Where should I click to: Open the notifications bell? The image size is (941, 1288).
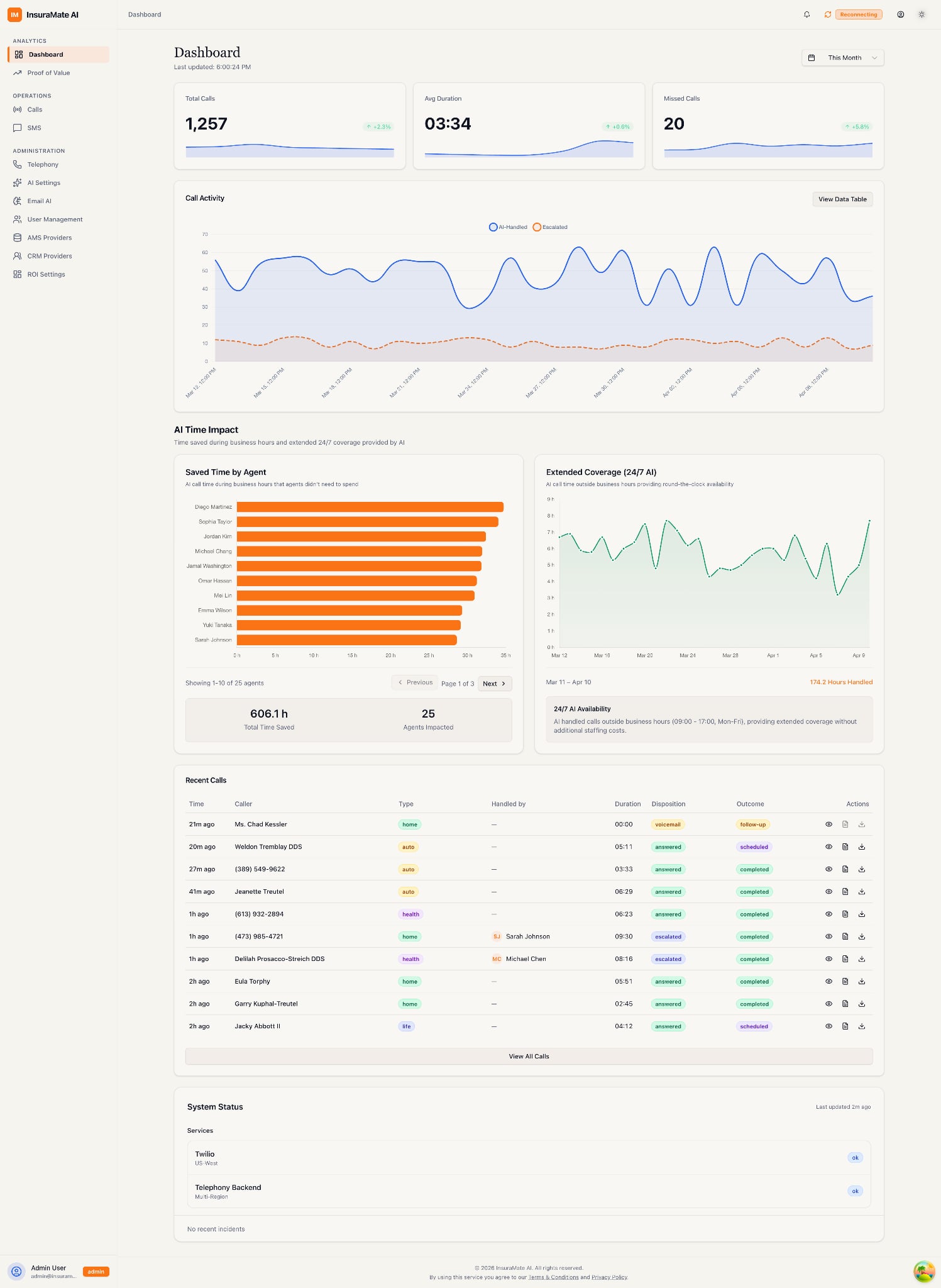[807, 14]
